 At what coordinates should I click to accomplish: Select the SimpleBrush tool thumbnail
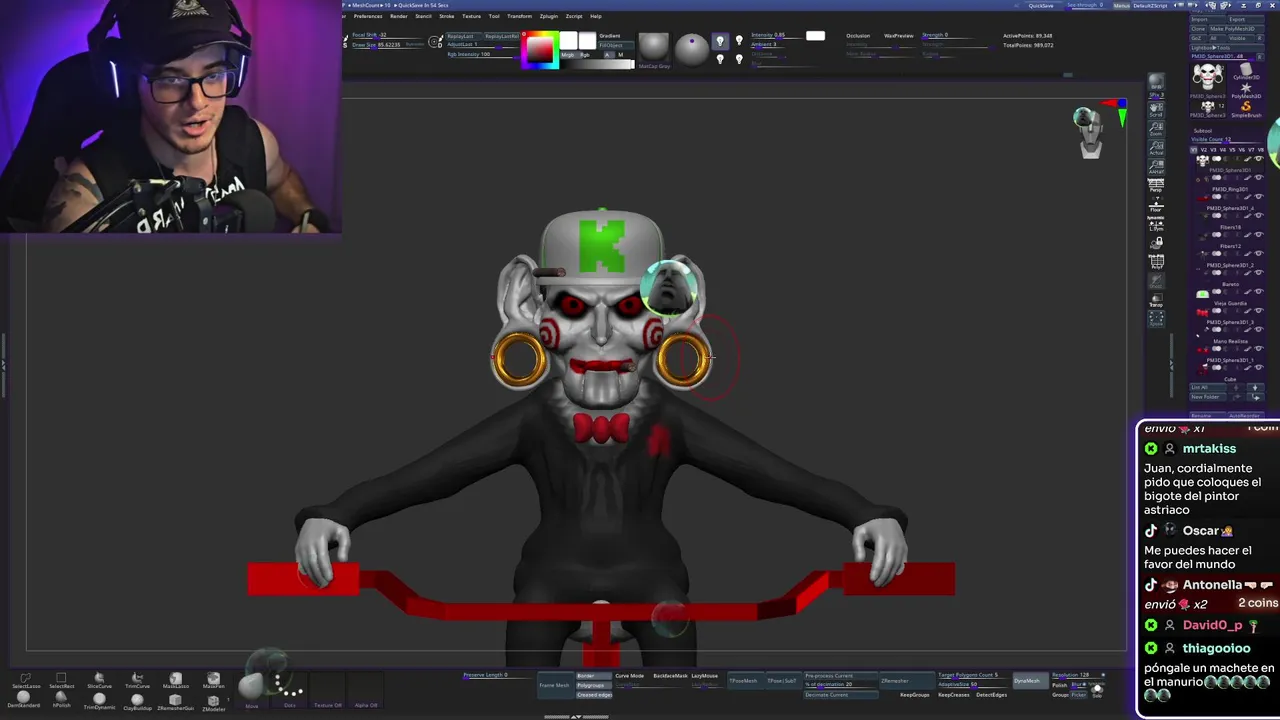click(x=1246, y=108)
